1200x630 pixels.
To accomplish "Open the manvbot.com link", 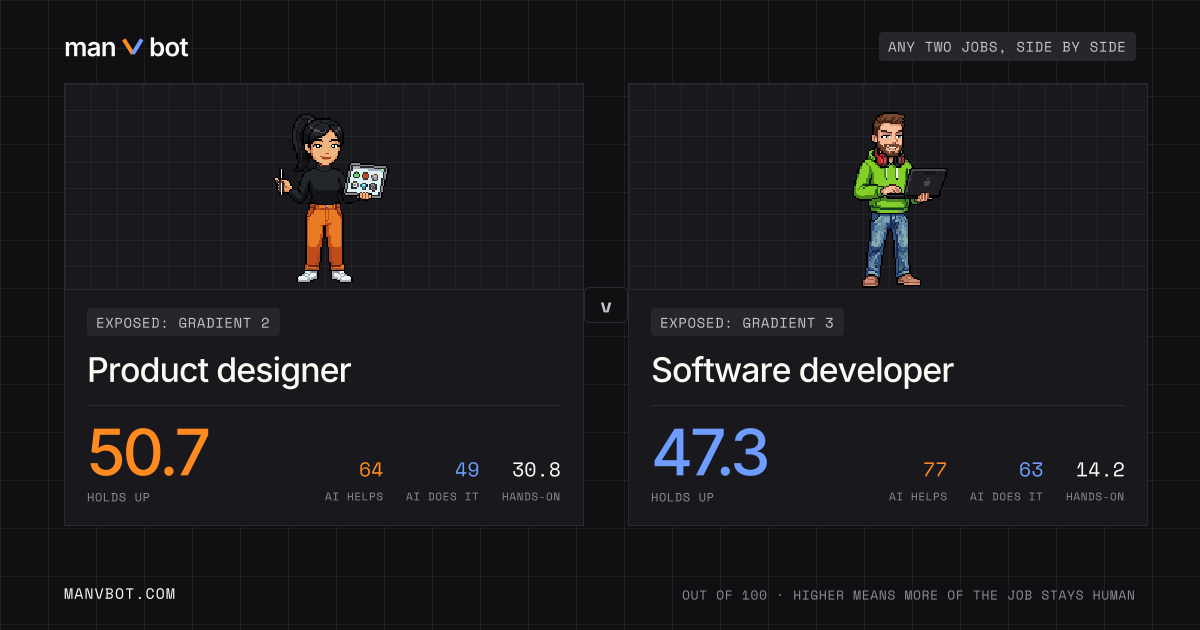I will click(x=120, y=594).
